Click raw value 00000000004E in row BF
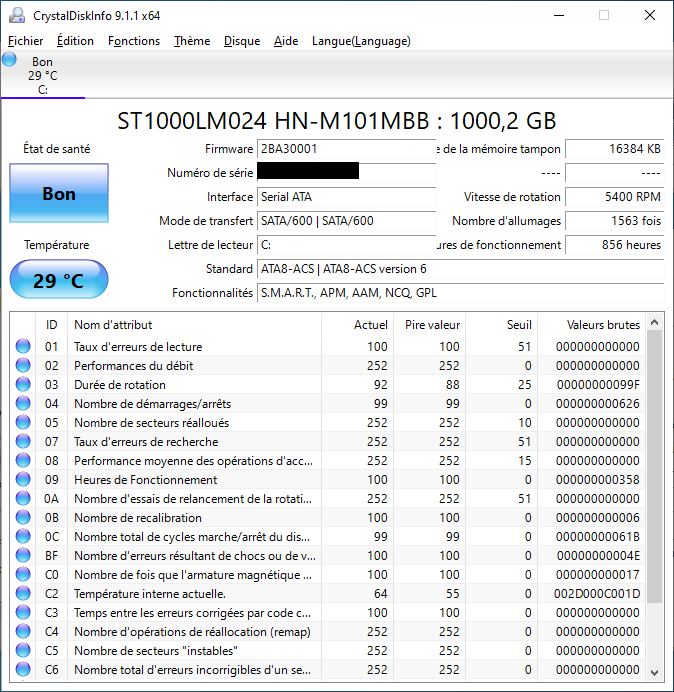The height and width of the screenshot is (692, 674). (598, 556)
